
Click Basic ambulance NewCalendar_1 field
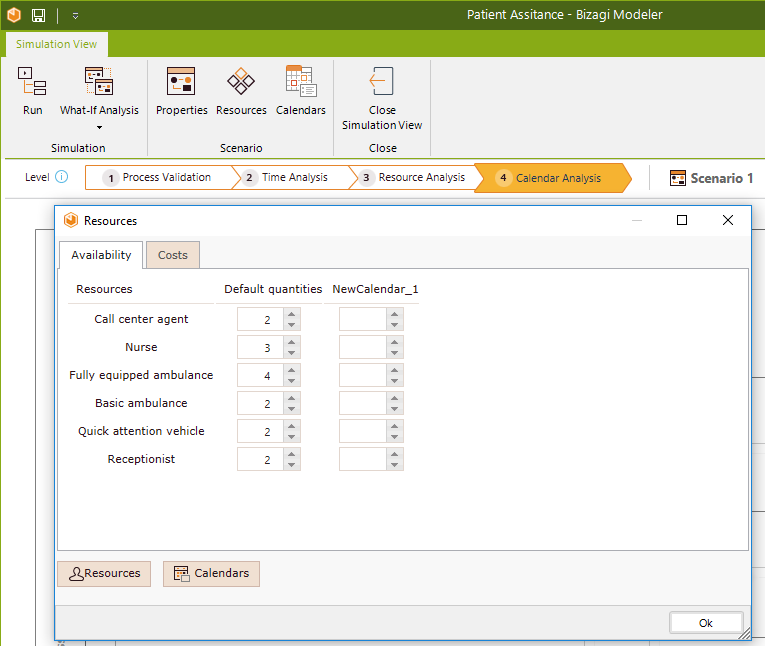coord(362,404)
